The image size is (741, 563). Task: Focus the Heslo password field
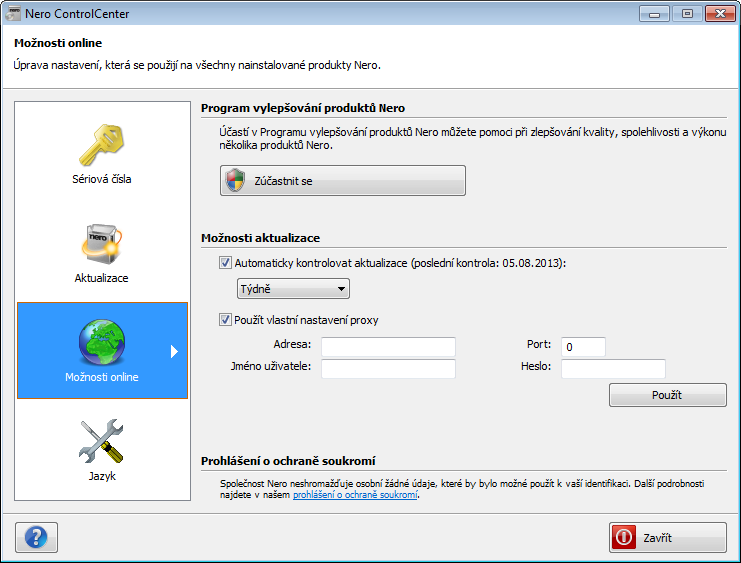[x=613, y=369]
